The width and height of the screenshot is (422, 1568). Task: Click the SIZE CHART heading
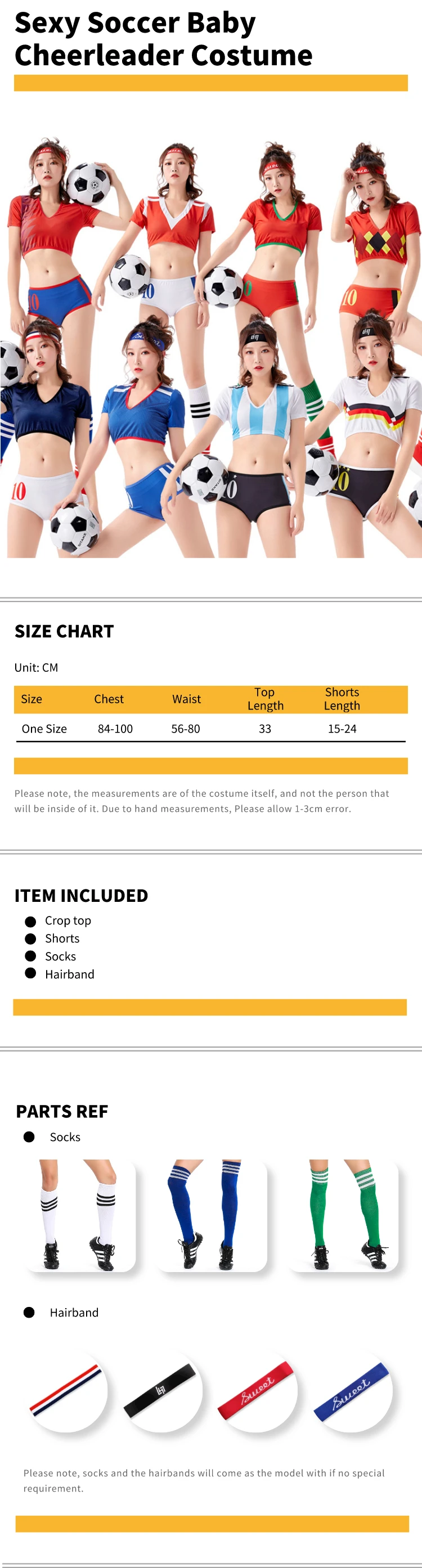(x=64, y=631)
